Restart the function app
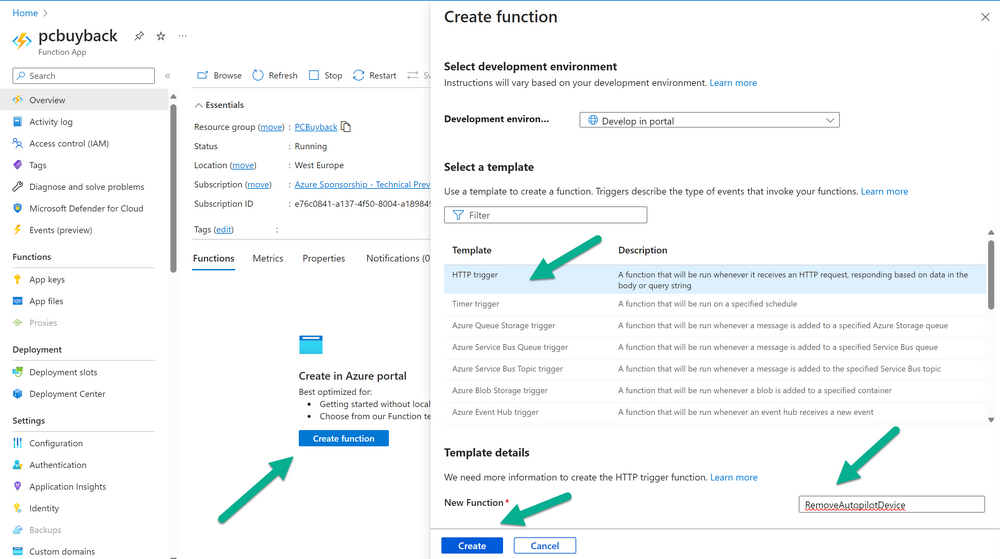Image resolution: width=1000 pixels, height=559 pixels. (374, 75)
